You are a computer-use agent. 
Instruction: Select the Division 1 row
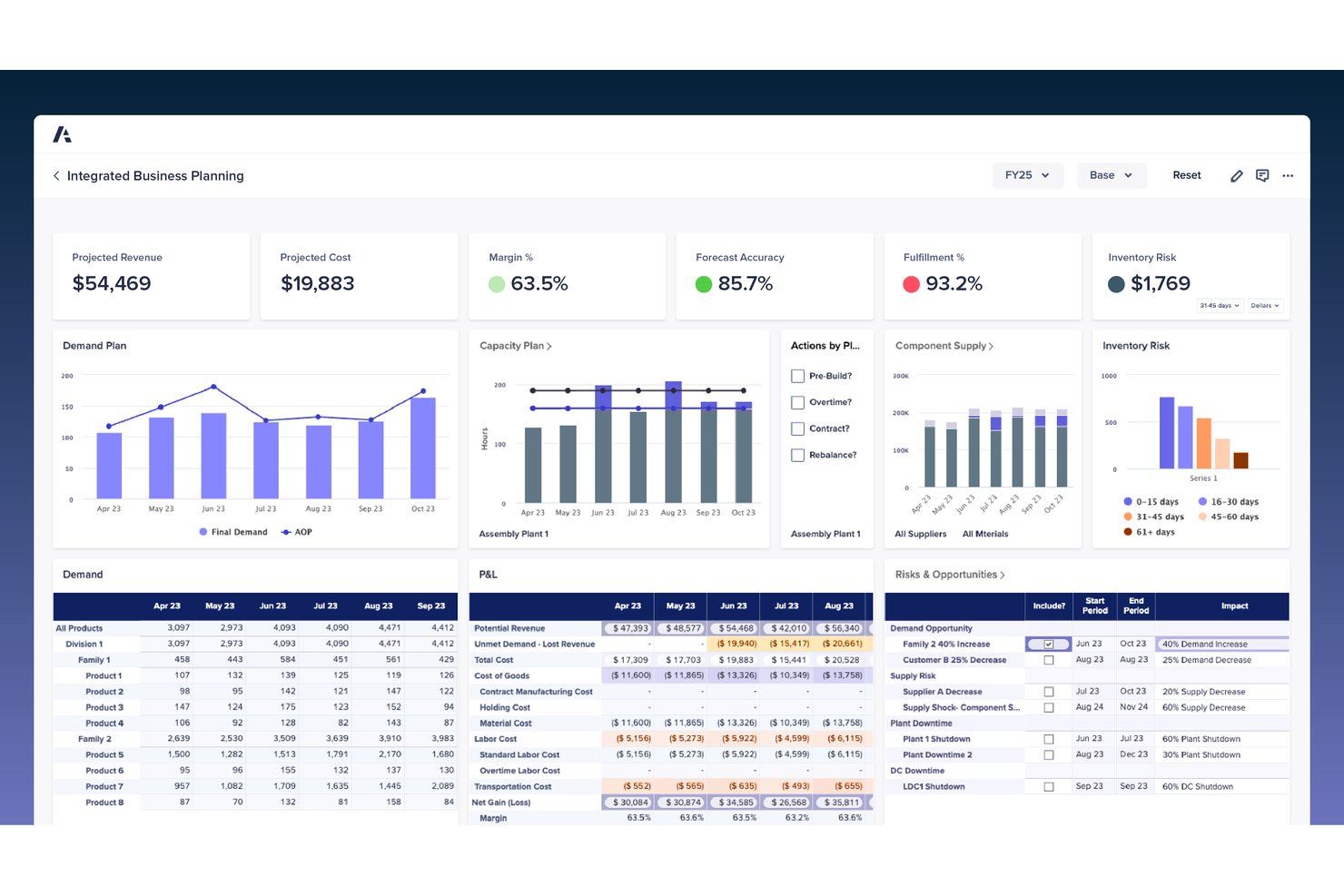[x=255, y=645]
